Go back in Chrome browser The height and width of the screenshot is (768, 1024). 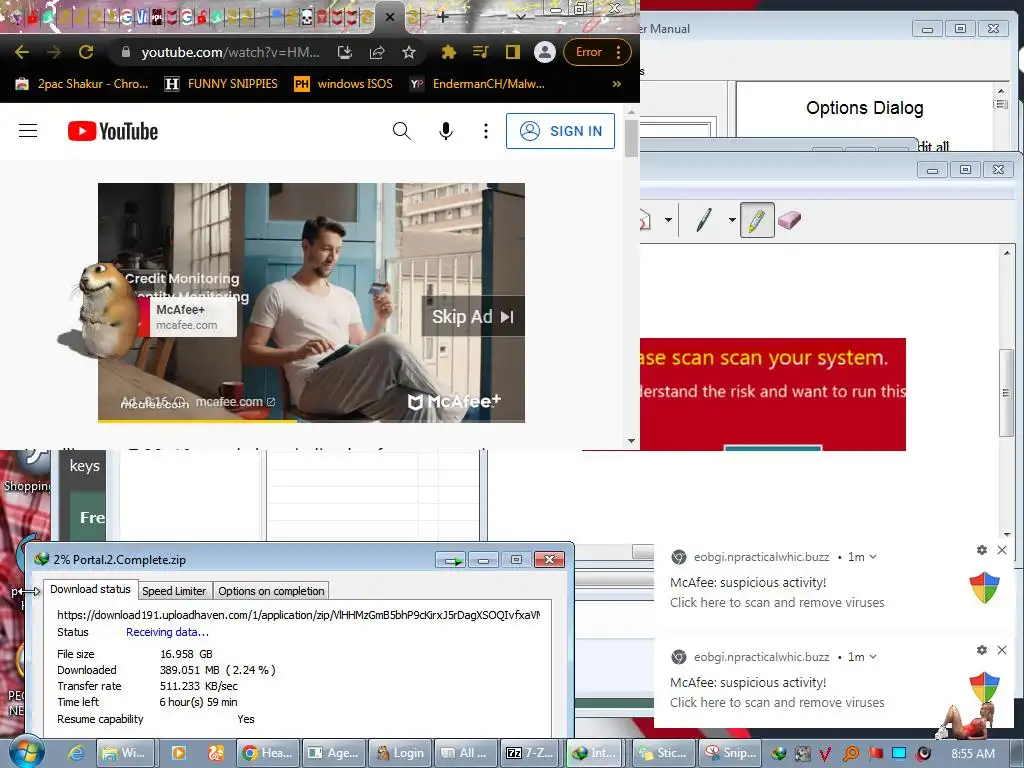(x=22, y=52)
